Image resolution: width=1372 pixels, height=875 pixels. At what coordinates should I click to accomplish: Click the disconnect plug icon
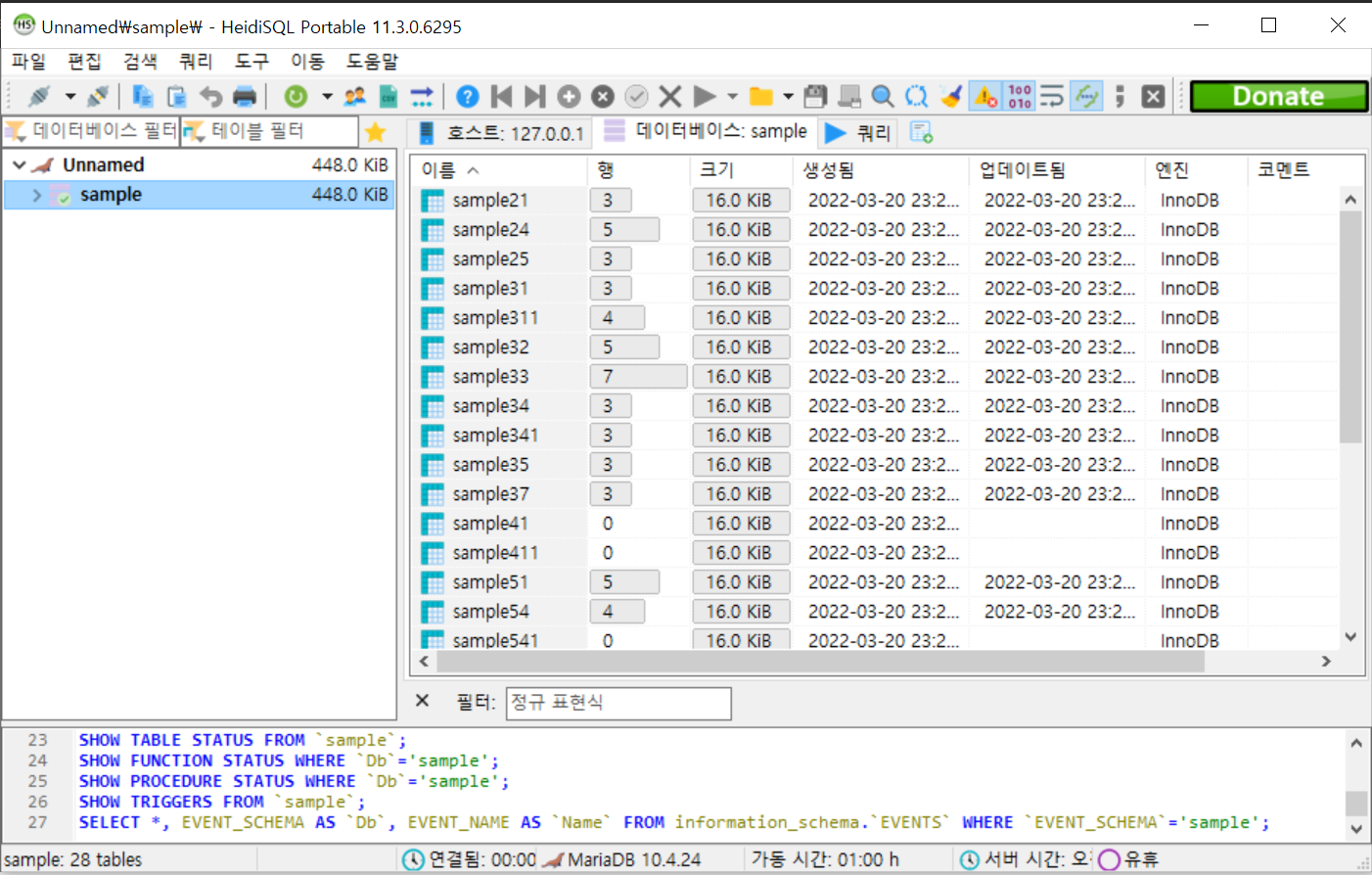tap(98, 96)
